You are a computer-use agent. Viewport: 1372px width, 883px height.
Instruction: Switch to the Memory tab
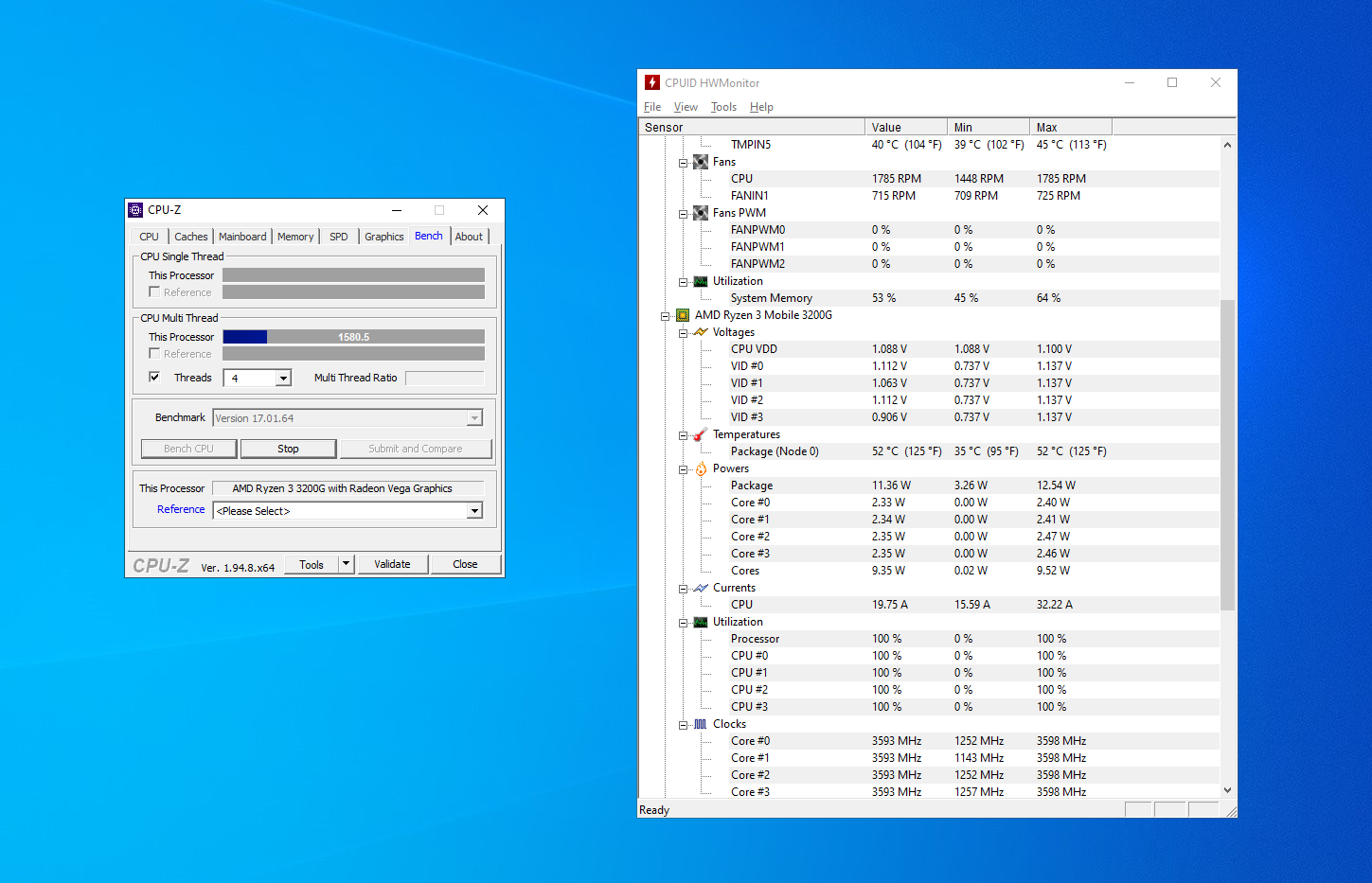(295, 237)
